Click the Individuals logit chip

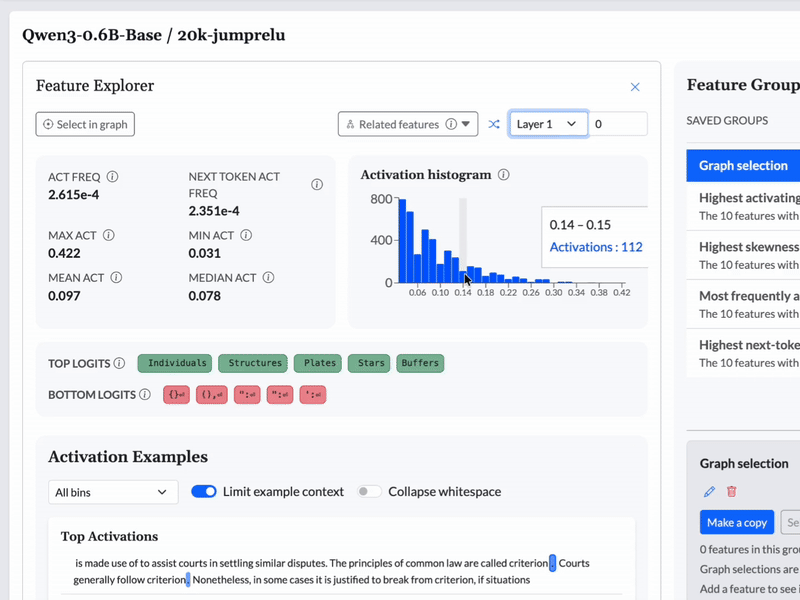pyautogui.click(x=175, y=363)
